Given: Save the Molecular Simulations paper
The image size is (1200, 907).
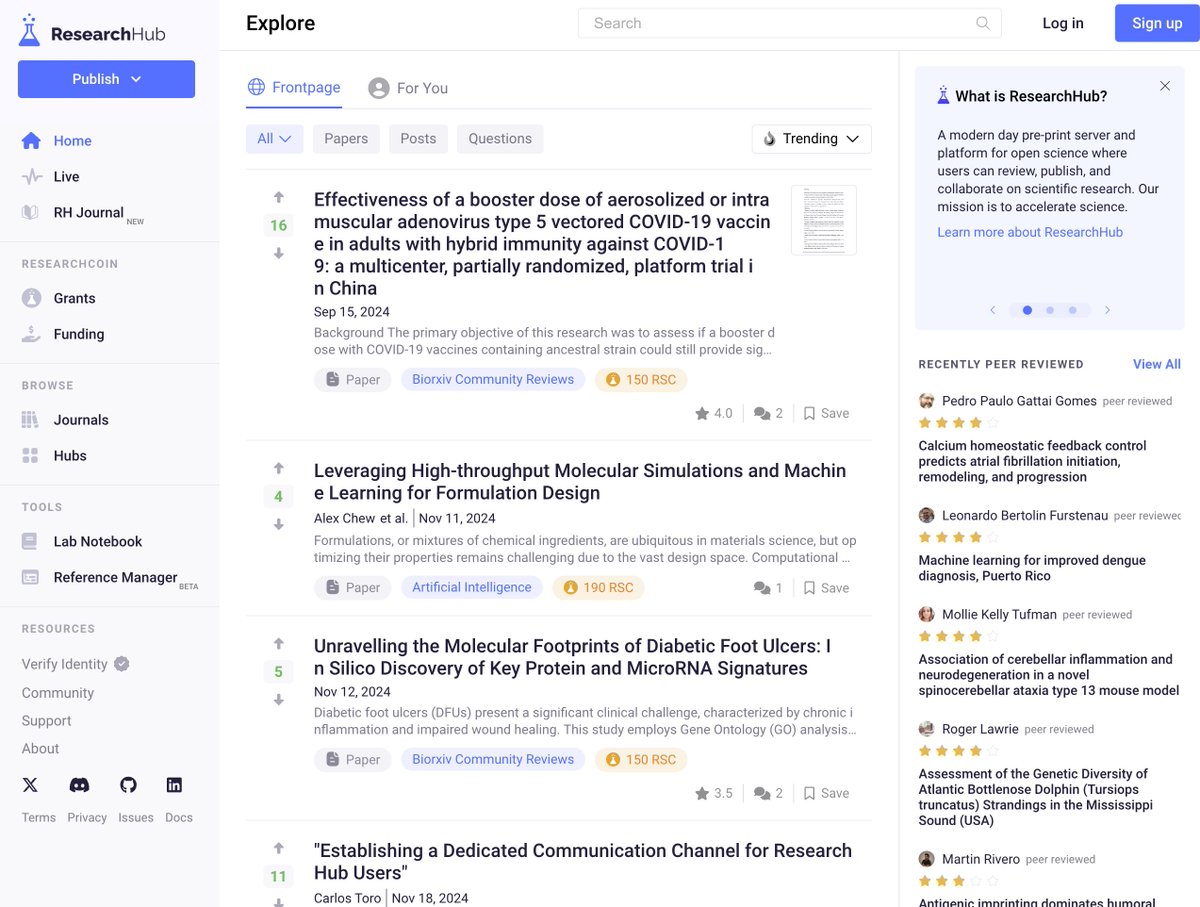Looking at the screenshot, I should click(826, 588).
